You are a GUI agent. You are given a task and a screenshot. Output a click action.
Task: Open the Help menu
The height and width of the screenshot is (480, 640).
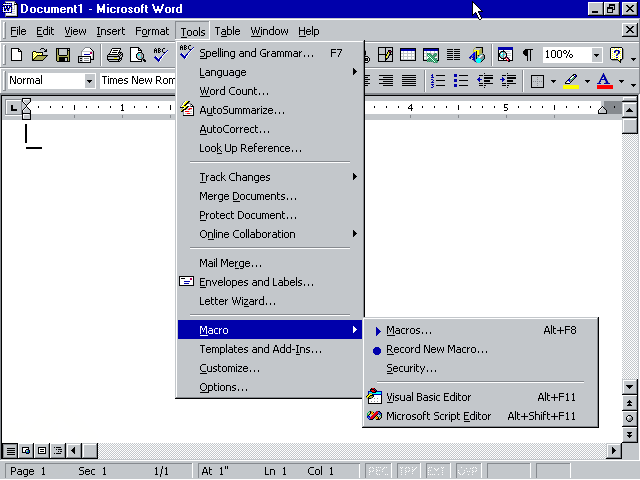point(309,31)
